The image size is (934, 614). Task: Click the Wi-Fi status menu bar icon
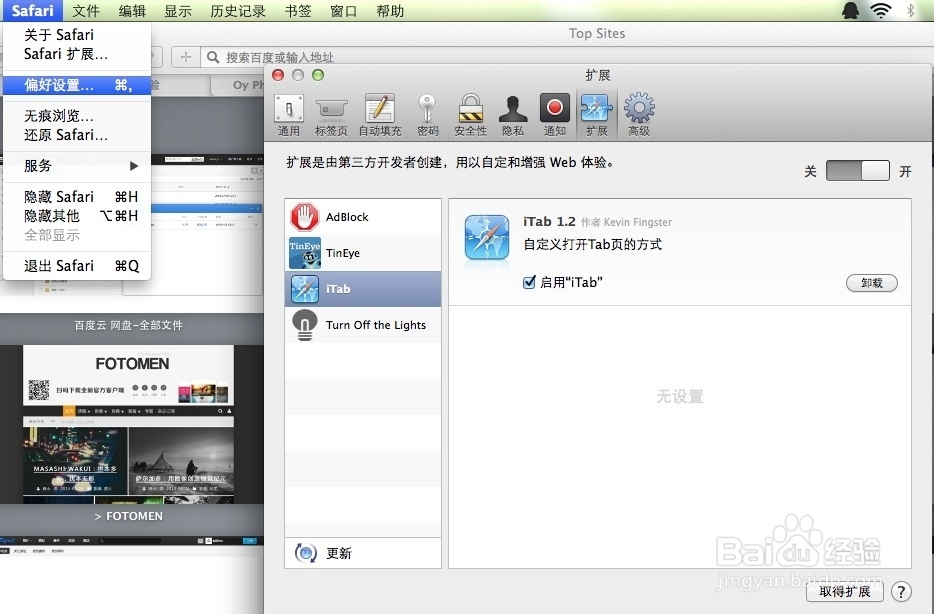click(x=880, y=10)
